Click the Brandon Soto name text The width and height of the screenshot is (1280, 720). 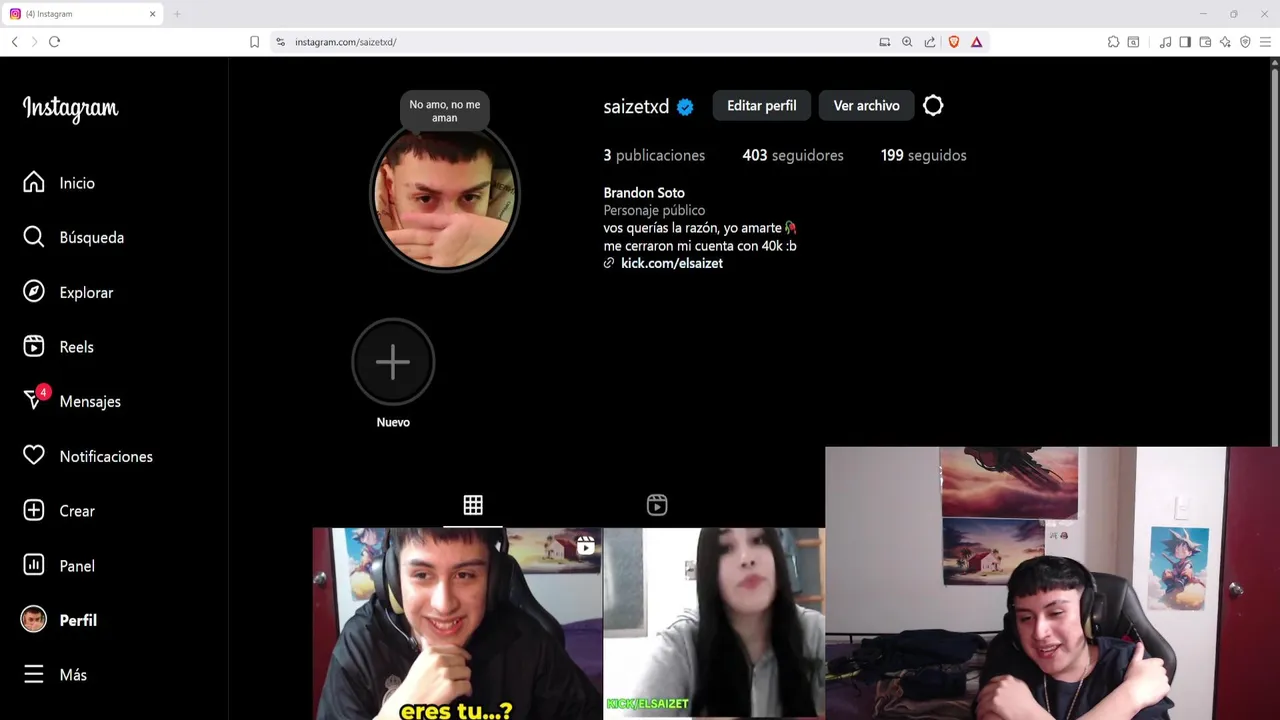pos(644,193)
